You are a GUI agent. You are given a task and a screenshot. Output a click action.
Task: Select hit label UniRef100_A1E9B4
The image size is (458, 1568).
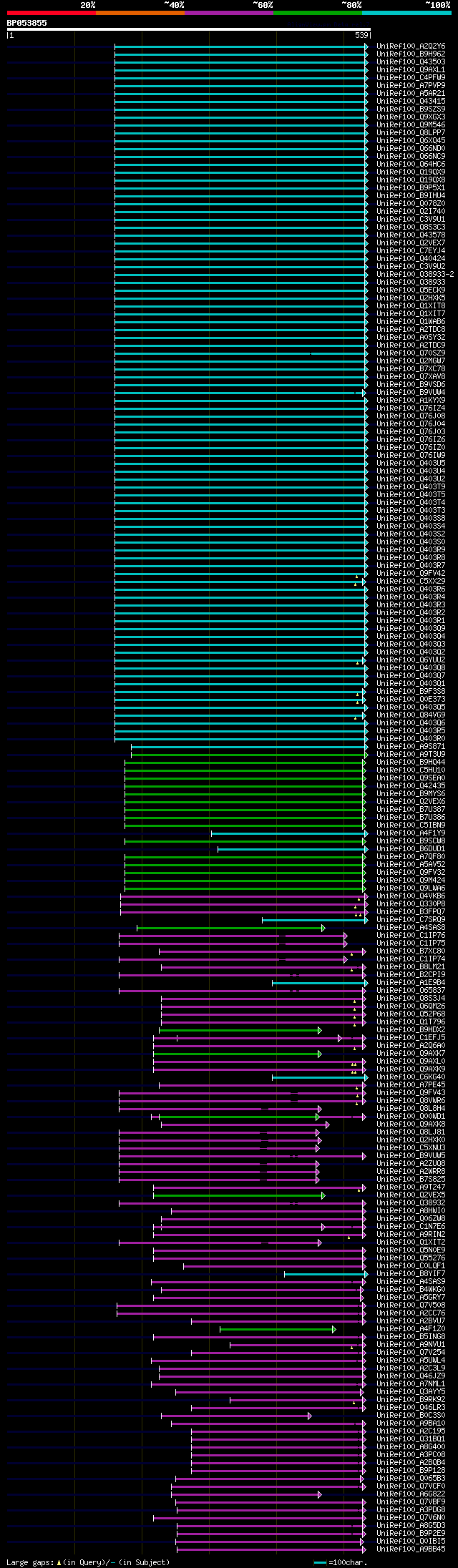point(411,983)
